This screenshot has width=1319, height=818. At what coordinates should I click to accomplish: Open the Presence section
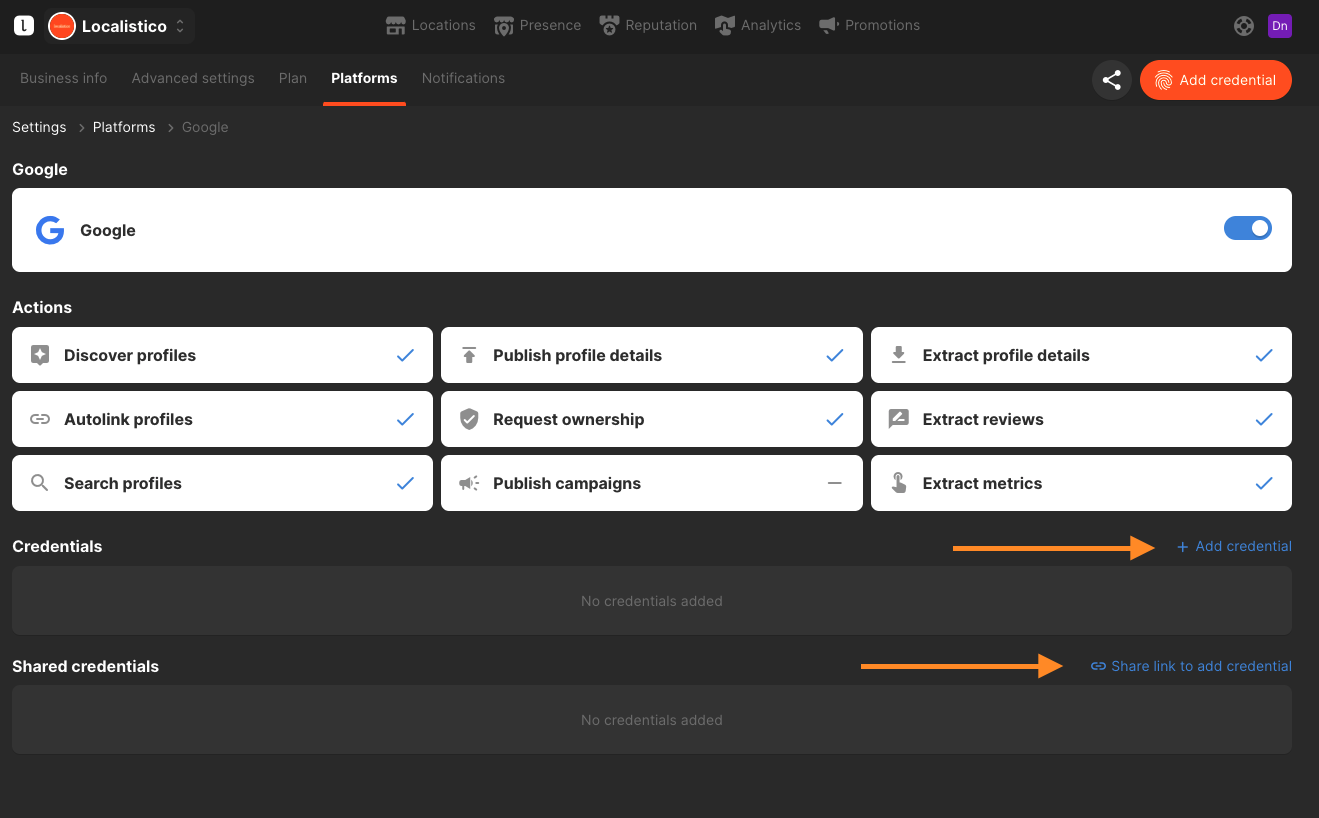point(538,25)
